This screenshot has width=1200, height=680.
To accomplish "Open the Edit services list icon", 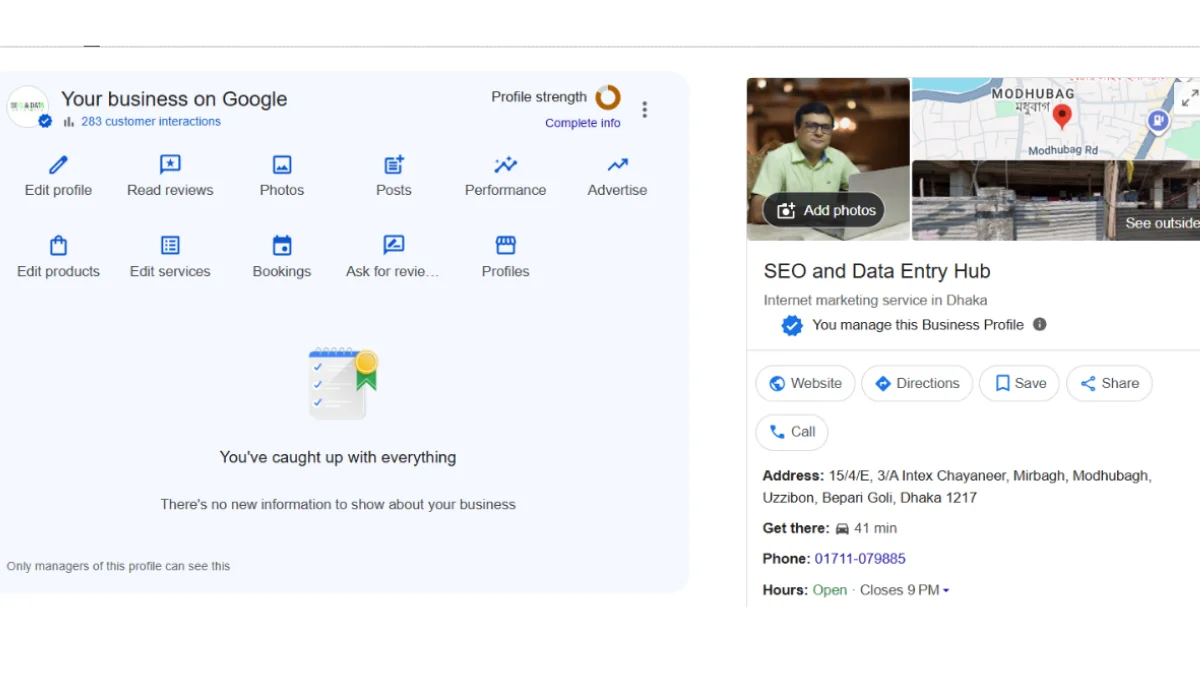I will (x=170, y=246).
